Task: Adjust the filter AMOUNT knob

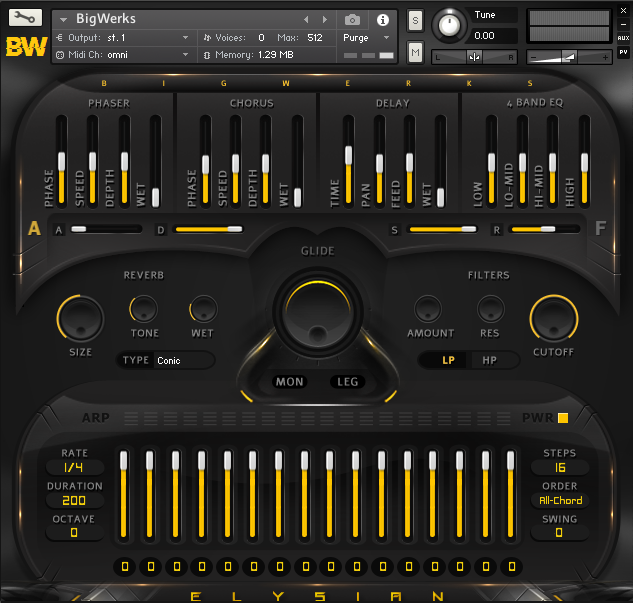Action: (428, 308)
